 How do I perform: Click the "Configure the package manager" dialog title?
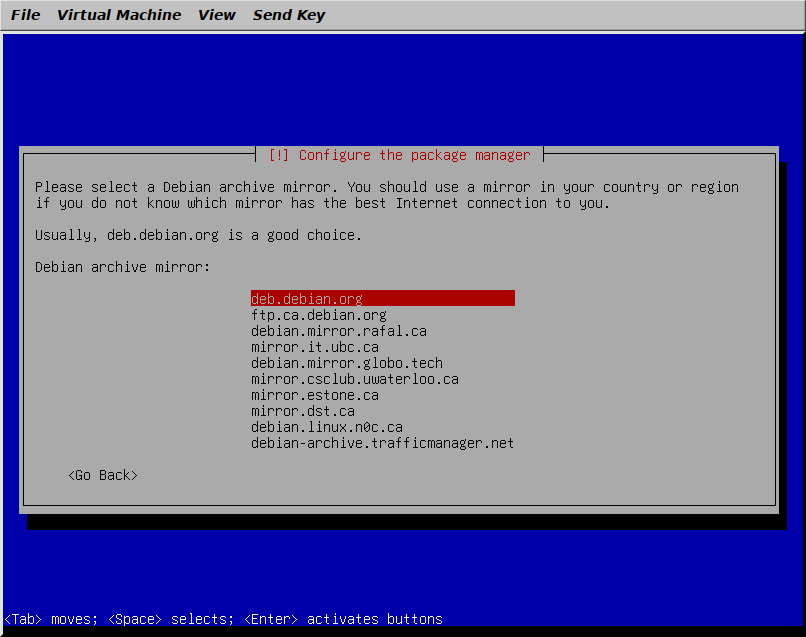coord(400,155)
